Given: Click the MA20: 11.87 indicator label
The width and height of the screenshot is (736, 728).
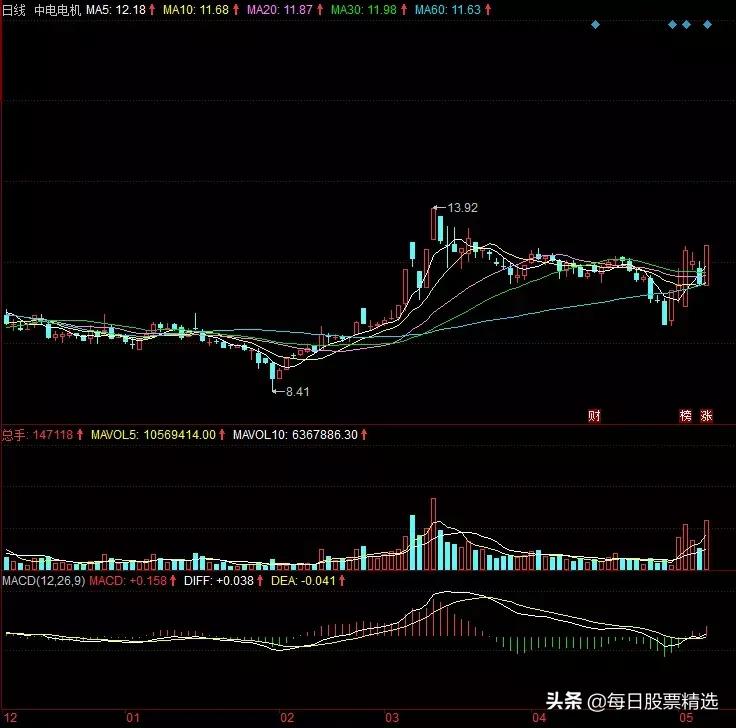Looking at the screenshot, I should pyautogui.click(x=279, y=10).
